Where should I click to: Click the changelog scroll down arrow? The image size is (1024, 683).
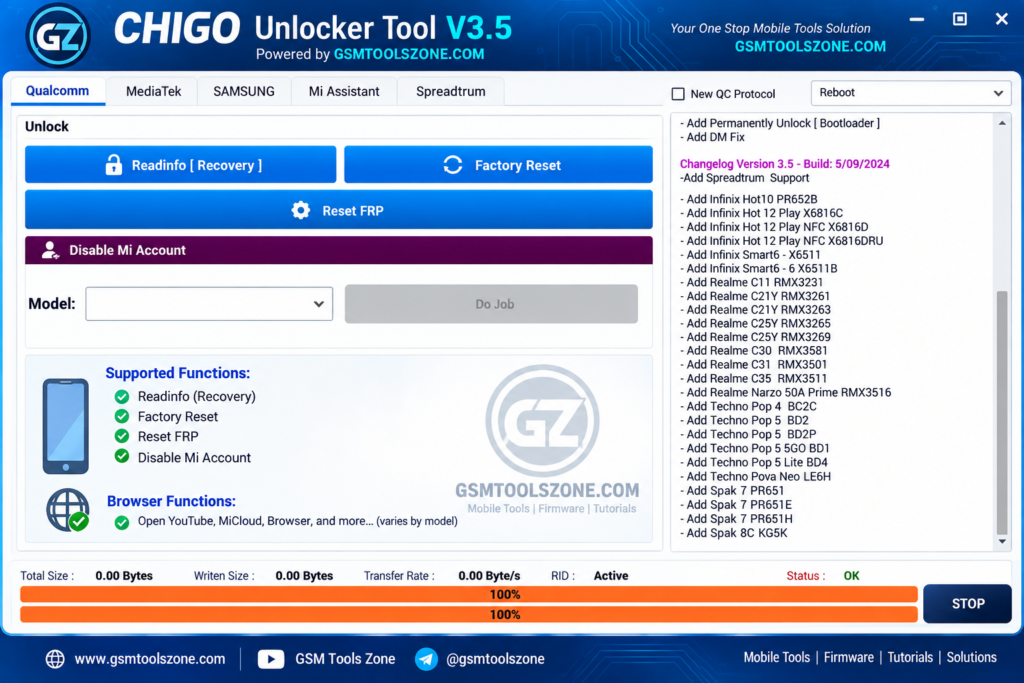1002,542
